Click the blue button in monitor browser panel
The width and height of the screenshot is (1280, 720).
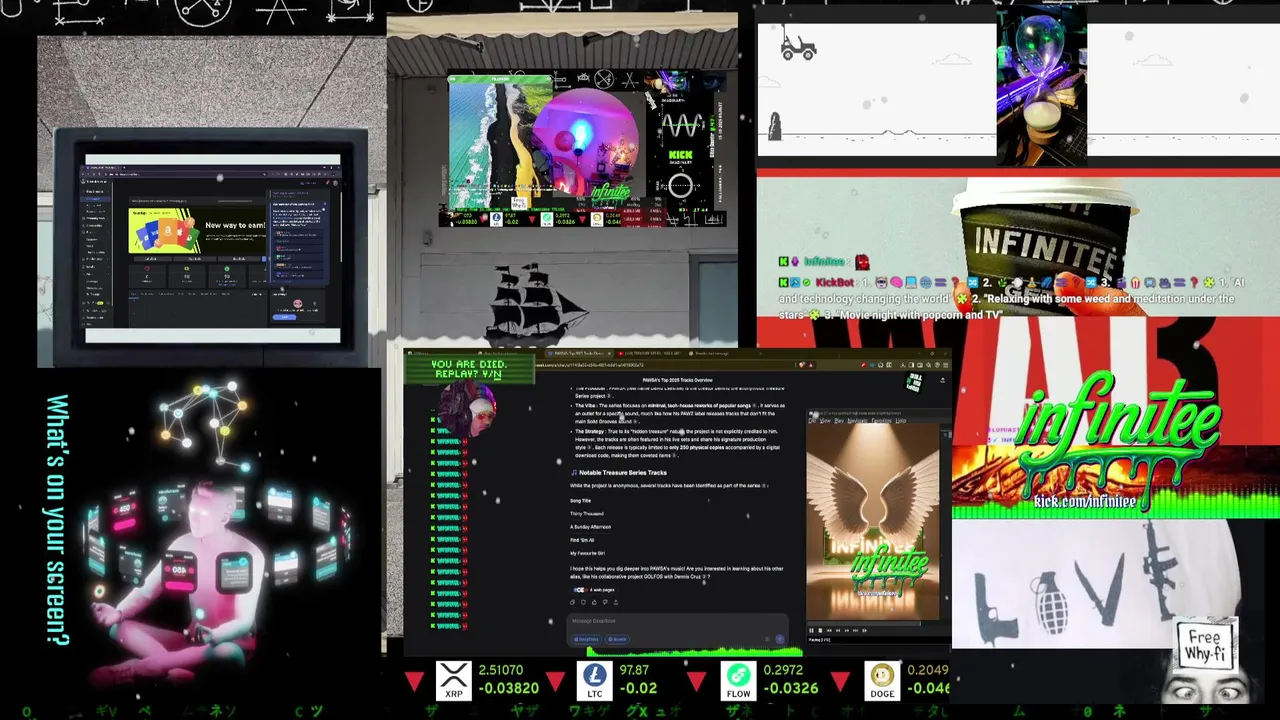coord(285,315)
